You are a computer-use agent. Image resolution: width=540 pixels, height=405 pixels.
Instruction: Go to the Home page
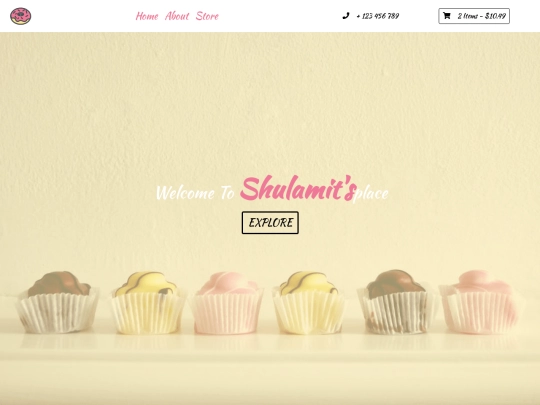pos(147,16)
